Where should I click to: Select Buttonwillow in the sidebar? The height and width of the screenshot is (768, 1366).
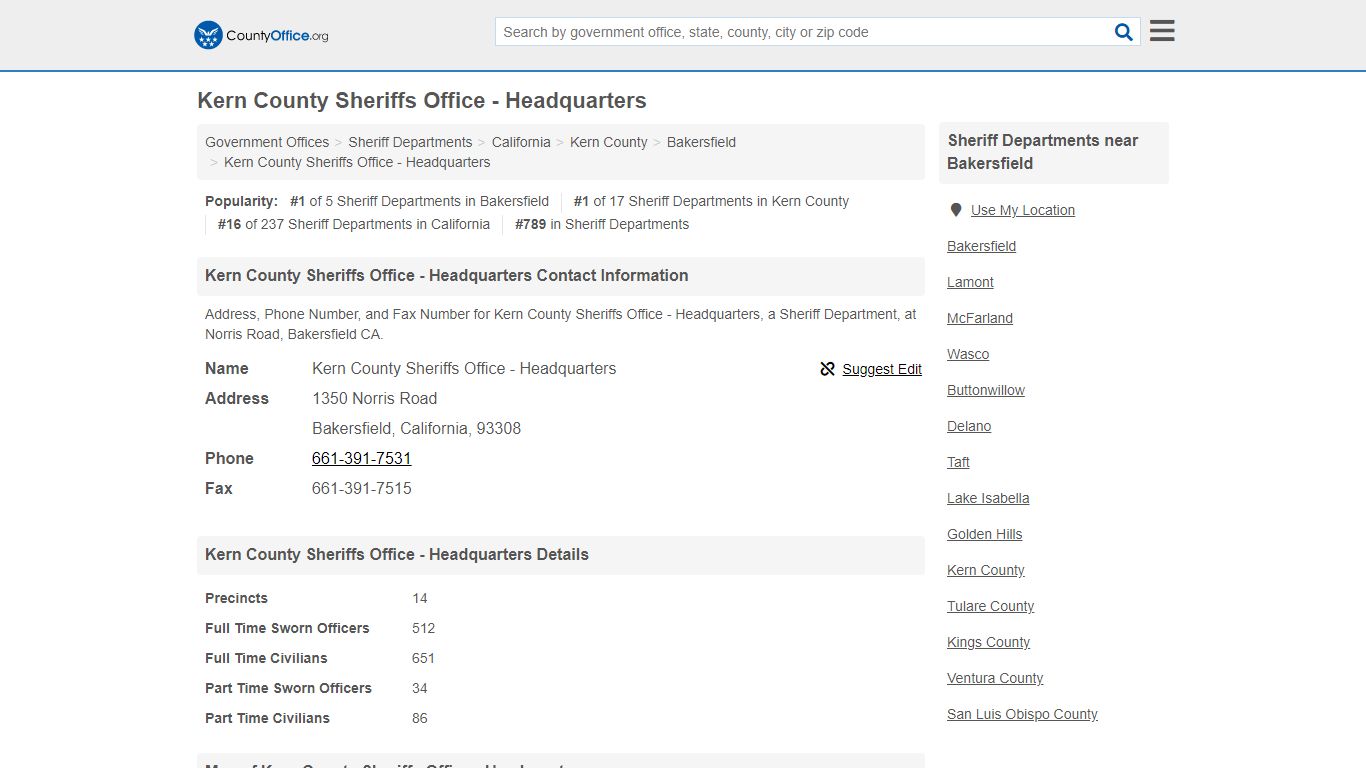coord(986,390)
